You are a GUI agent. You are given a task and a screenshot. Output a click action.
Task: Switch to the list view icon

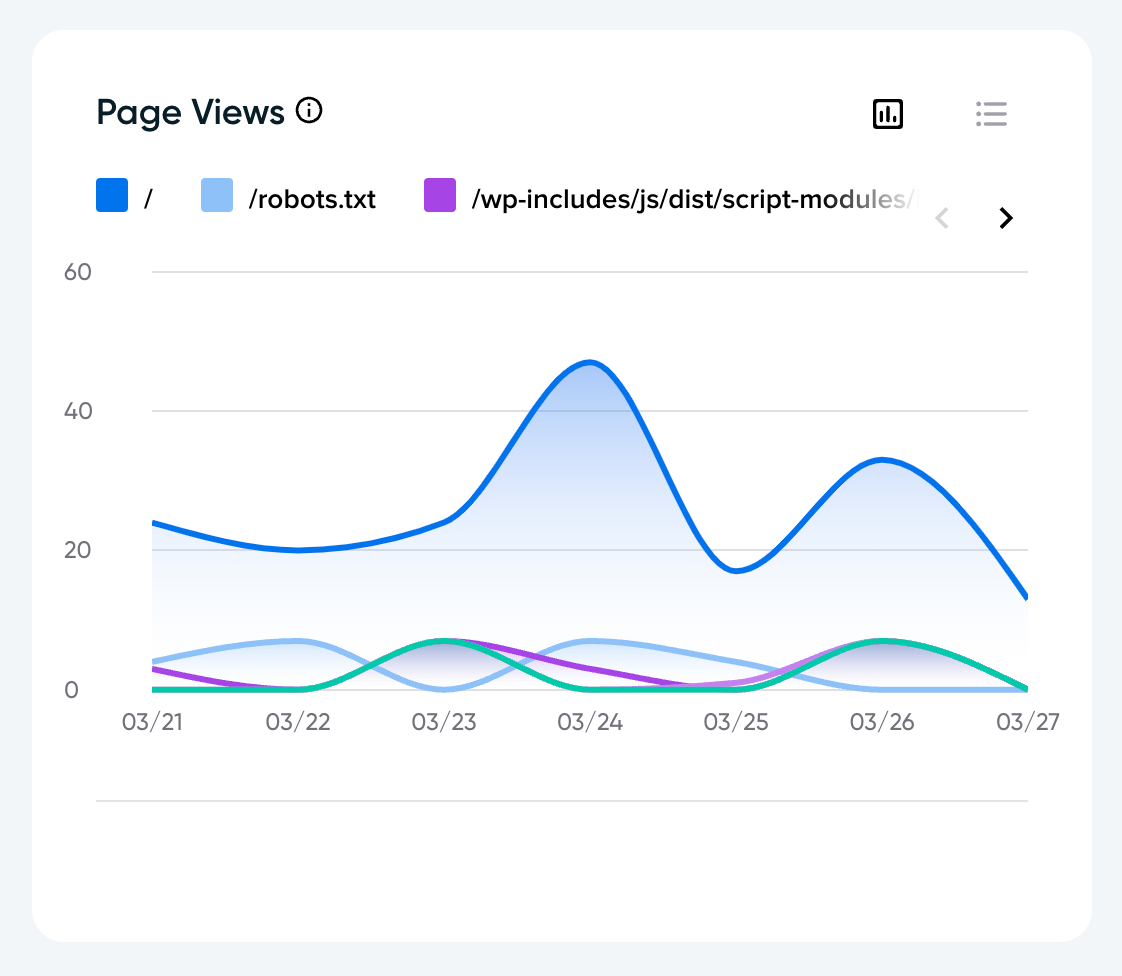click(x=991, y=114)
